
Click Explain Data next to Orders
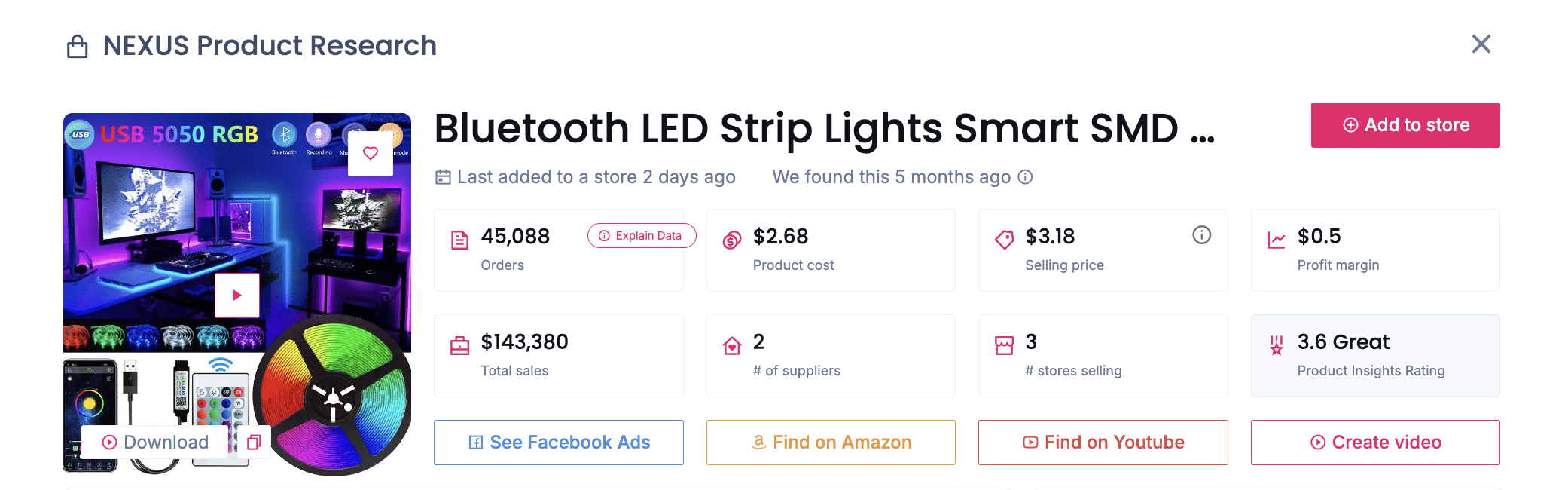641,235
